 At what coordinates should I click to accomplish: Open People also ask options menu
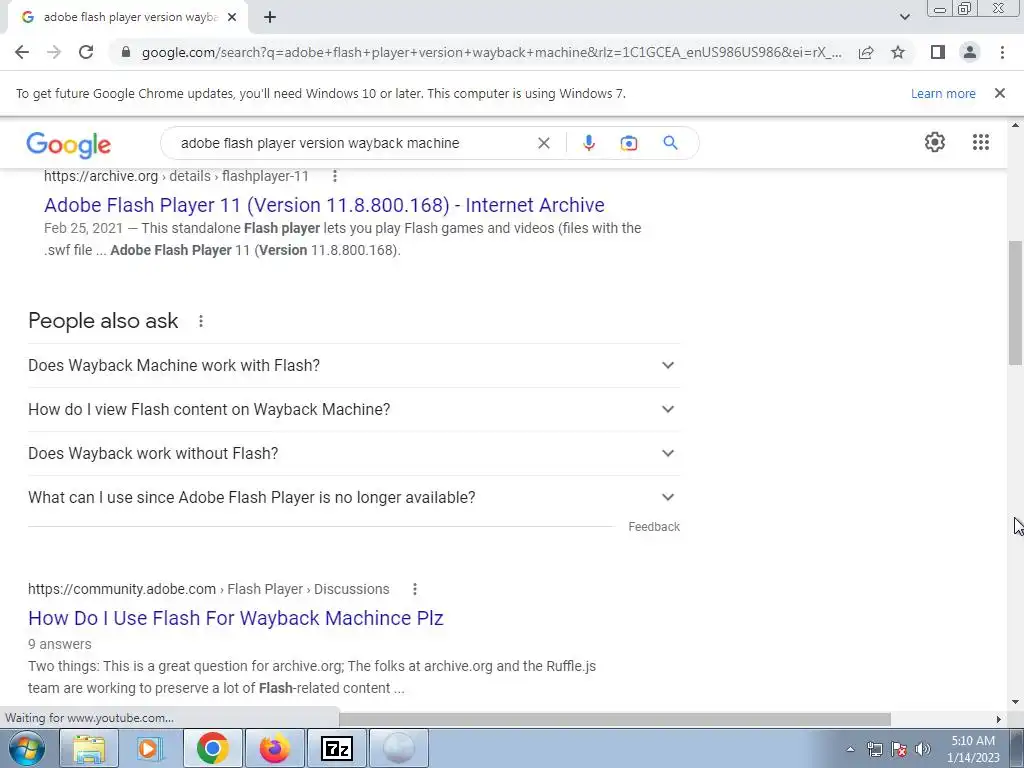[200, 321]
